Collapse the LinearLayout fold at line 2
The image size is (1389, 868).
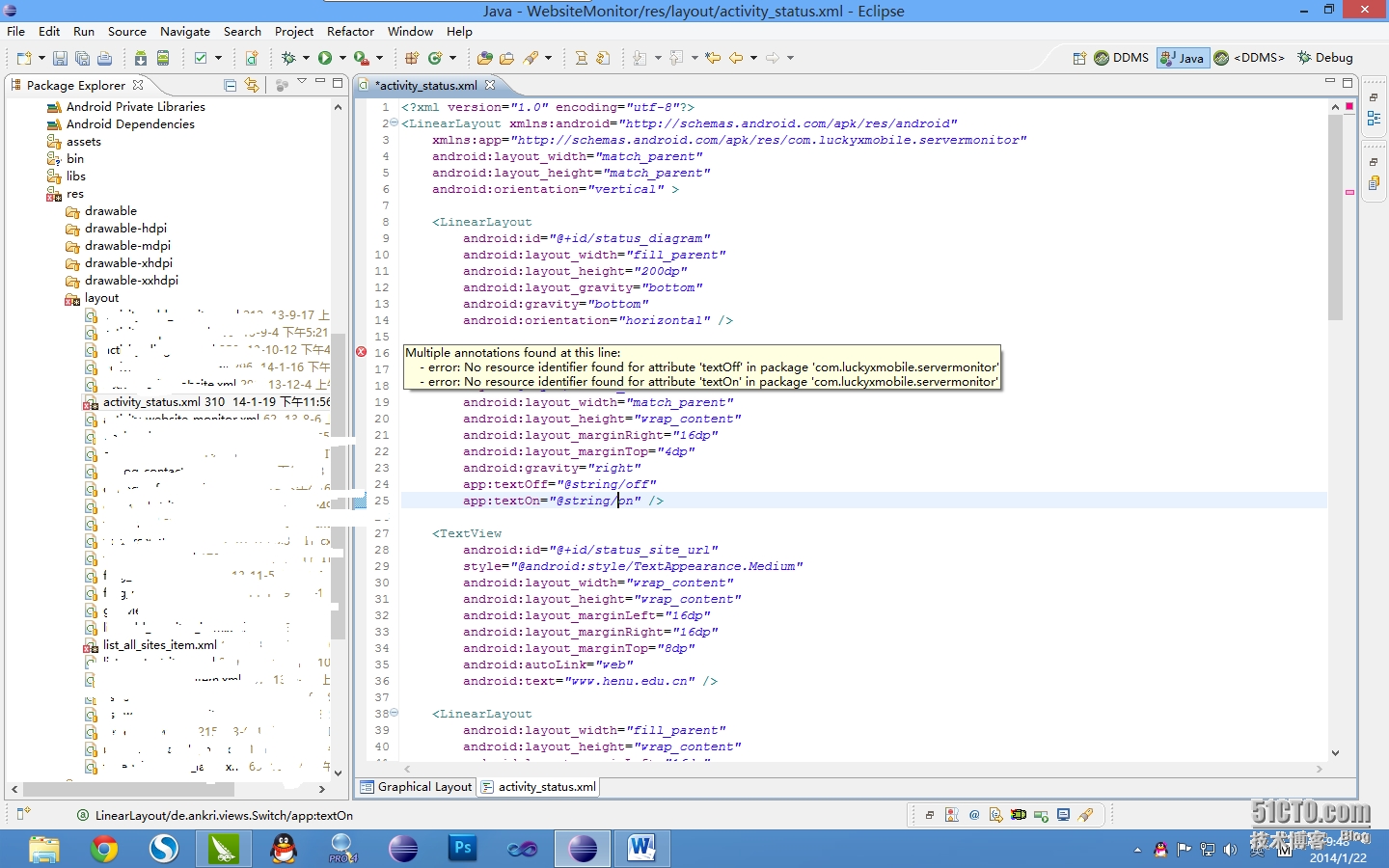click(394, 122)
